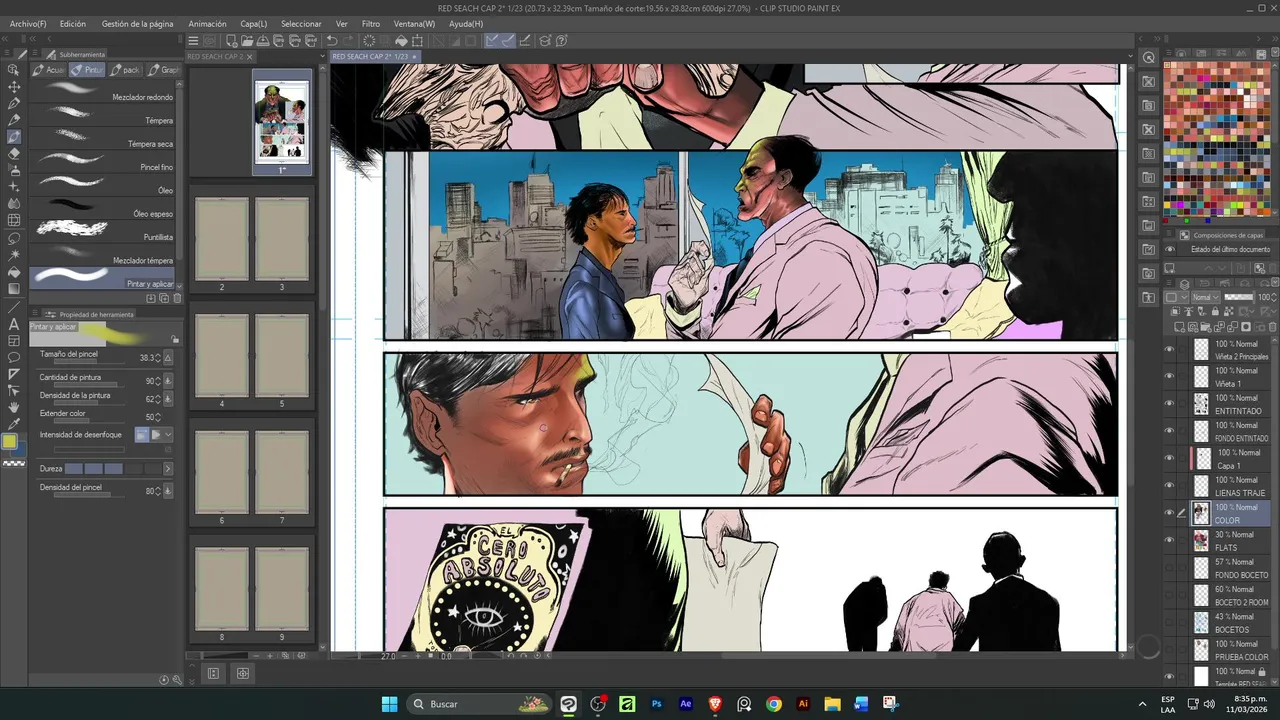1280x720 pixels.
Task: Select the Fill bucket tool
Action: coord(14,272)
